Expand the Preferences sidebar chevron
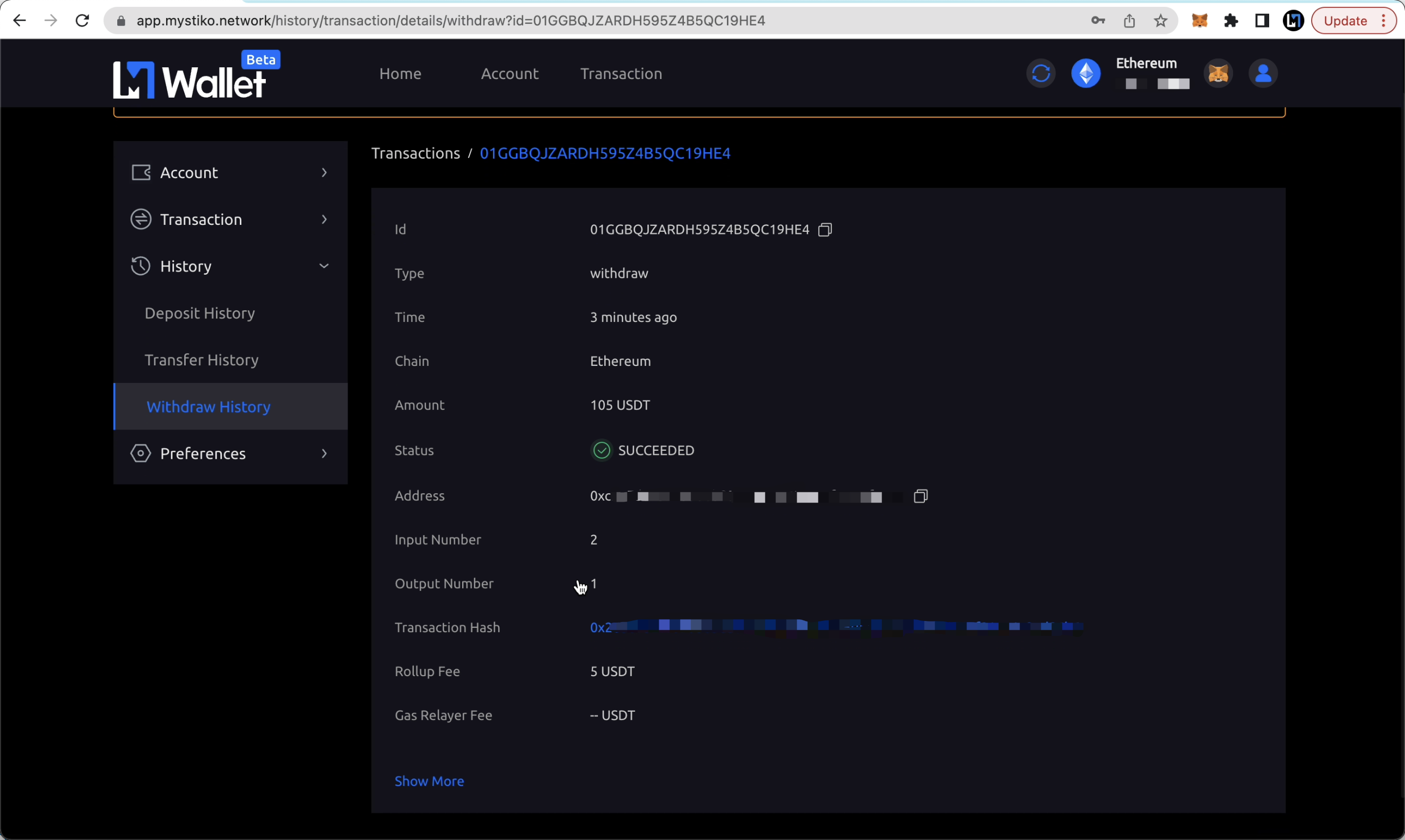This screenshot has width=1405, height=840. 324,453
